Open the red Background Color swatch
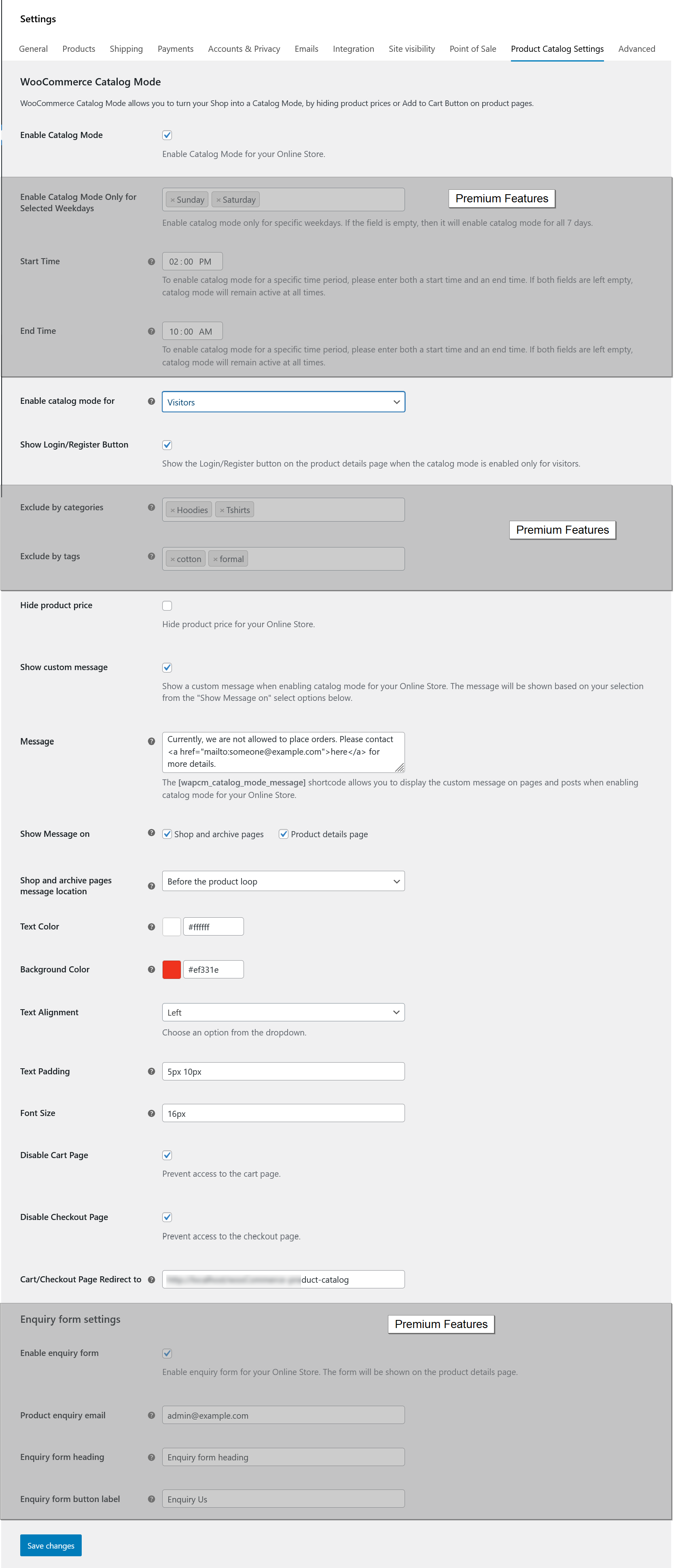Viewport: 676px width, 1568px height. [172, 970]
